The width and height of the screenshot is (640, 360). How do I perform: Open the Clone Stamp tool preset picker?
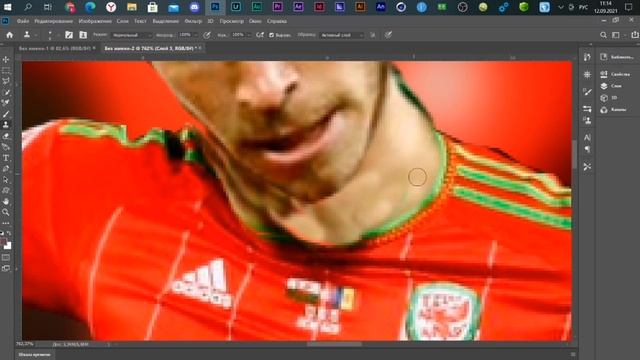click(x=29, y=35)
